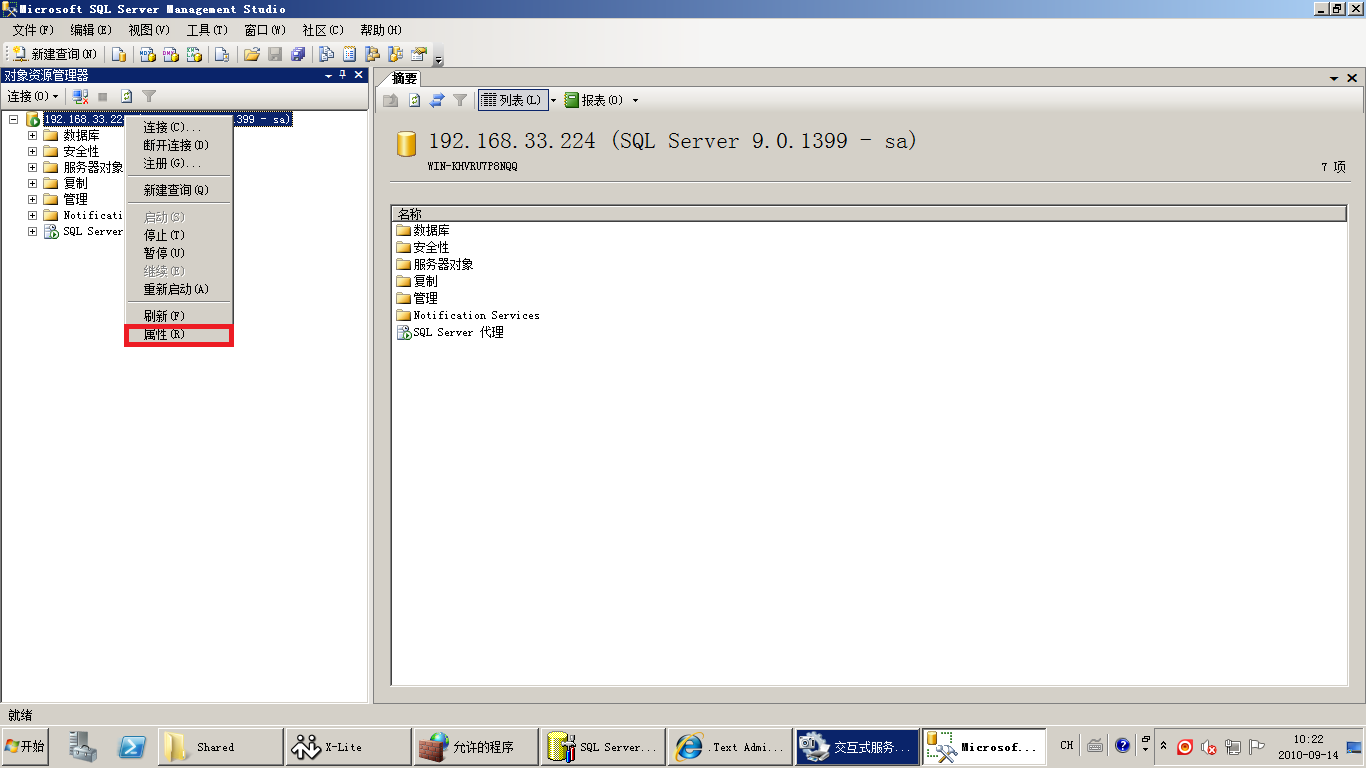1366x768 pixels.
Task: Click the Filter icon in Object Explorer toolbar
Action: pos(149,96)
